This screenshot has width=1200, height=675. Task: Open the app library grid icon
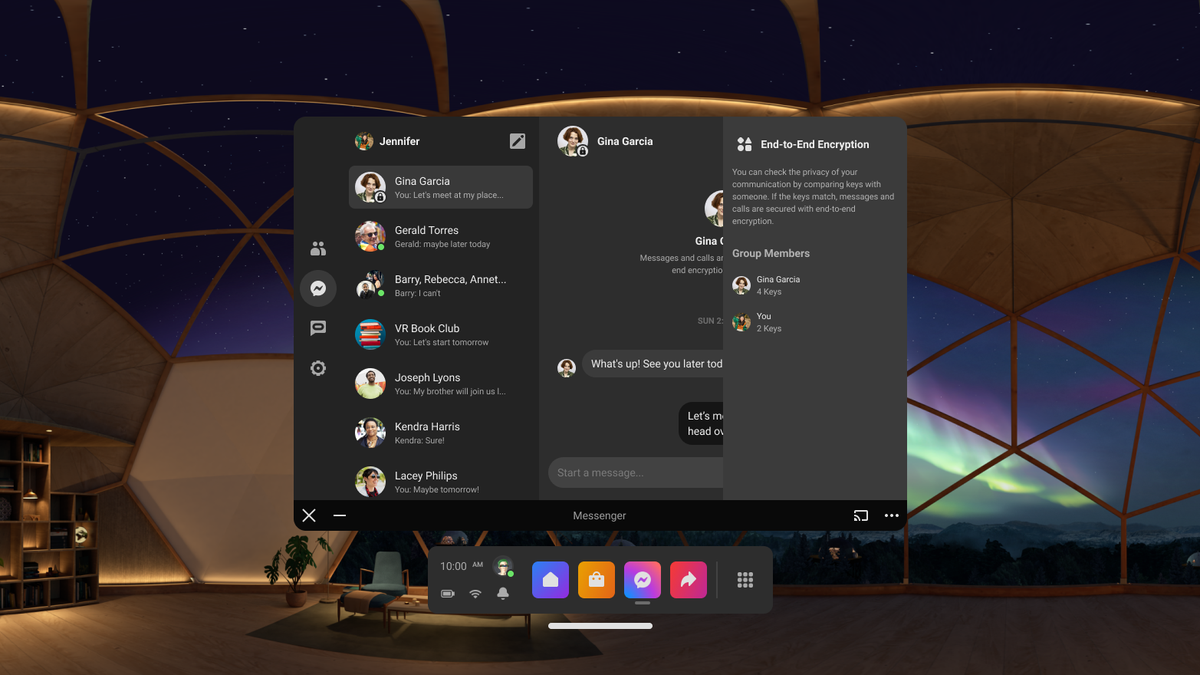(745, 579)
